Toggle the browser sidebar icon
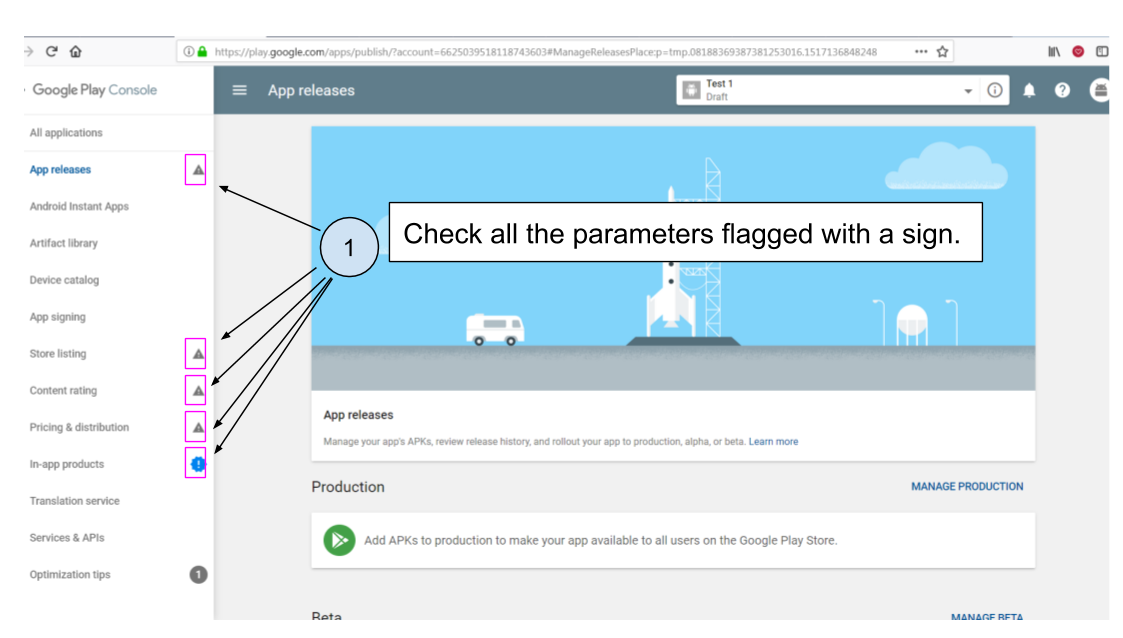This screenshot has width=1123, height=638. 1102,52
